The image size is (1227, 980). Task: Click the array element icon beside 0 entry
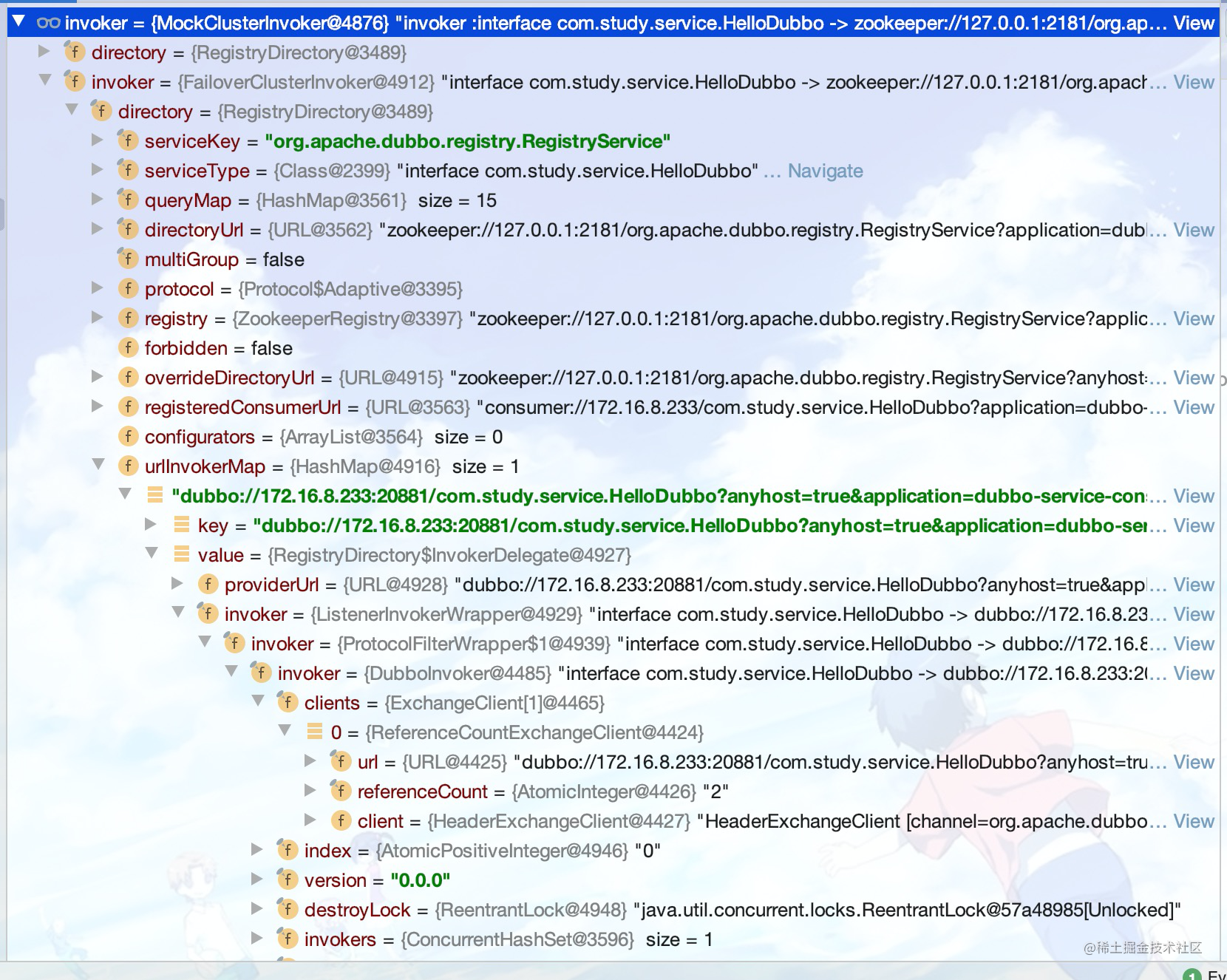(314, 732)
